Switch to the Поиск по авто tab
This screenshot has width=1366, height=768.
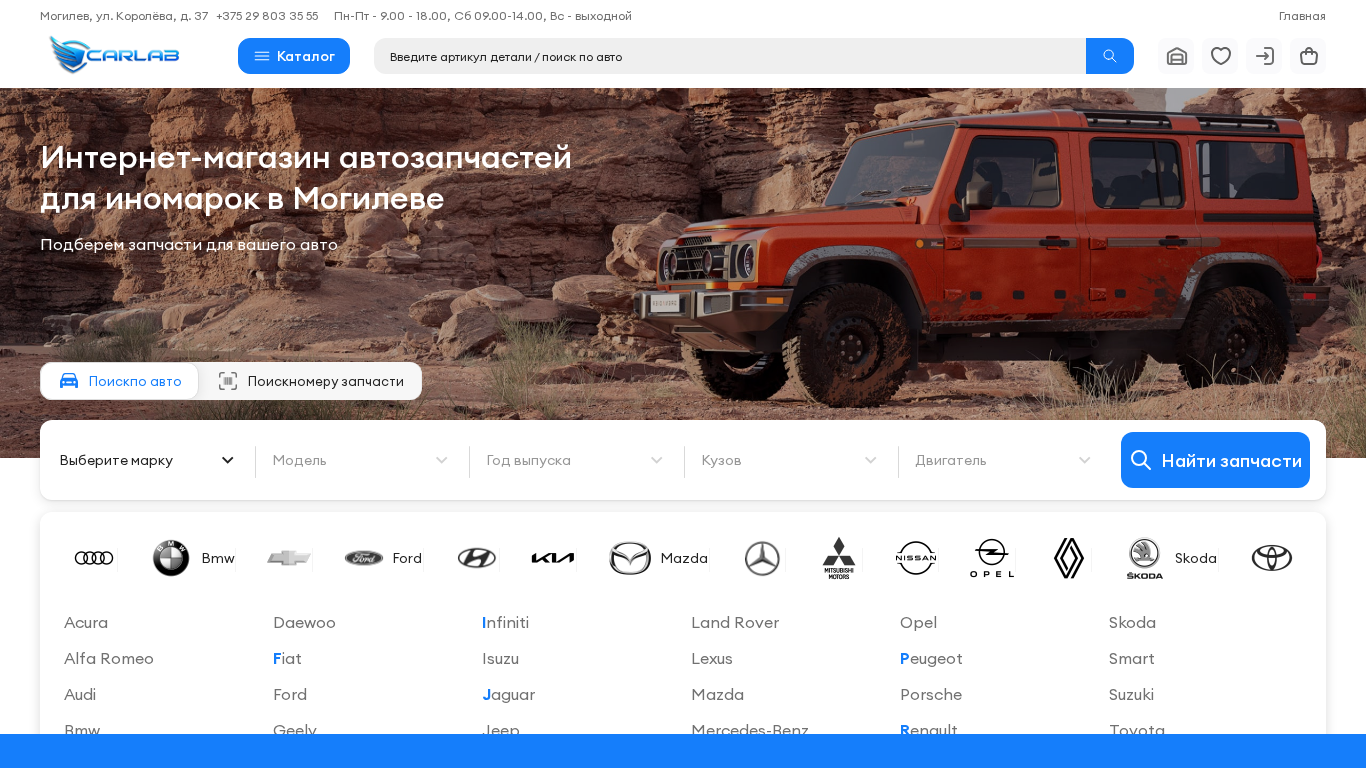point(120,381)
